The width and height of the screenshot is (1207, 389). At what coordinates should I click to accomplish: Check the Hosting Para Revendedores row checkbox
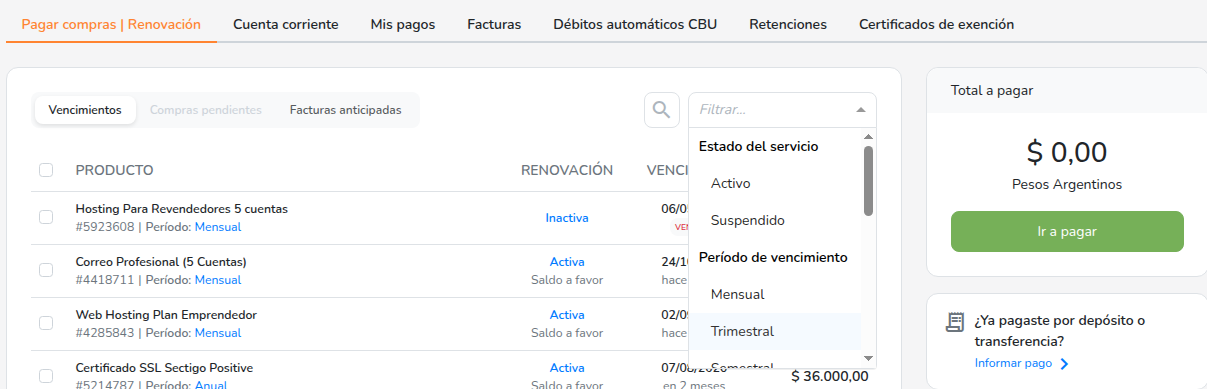46,217
